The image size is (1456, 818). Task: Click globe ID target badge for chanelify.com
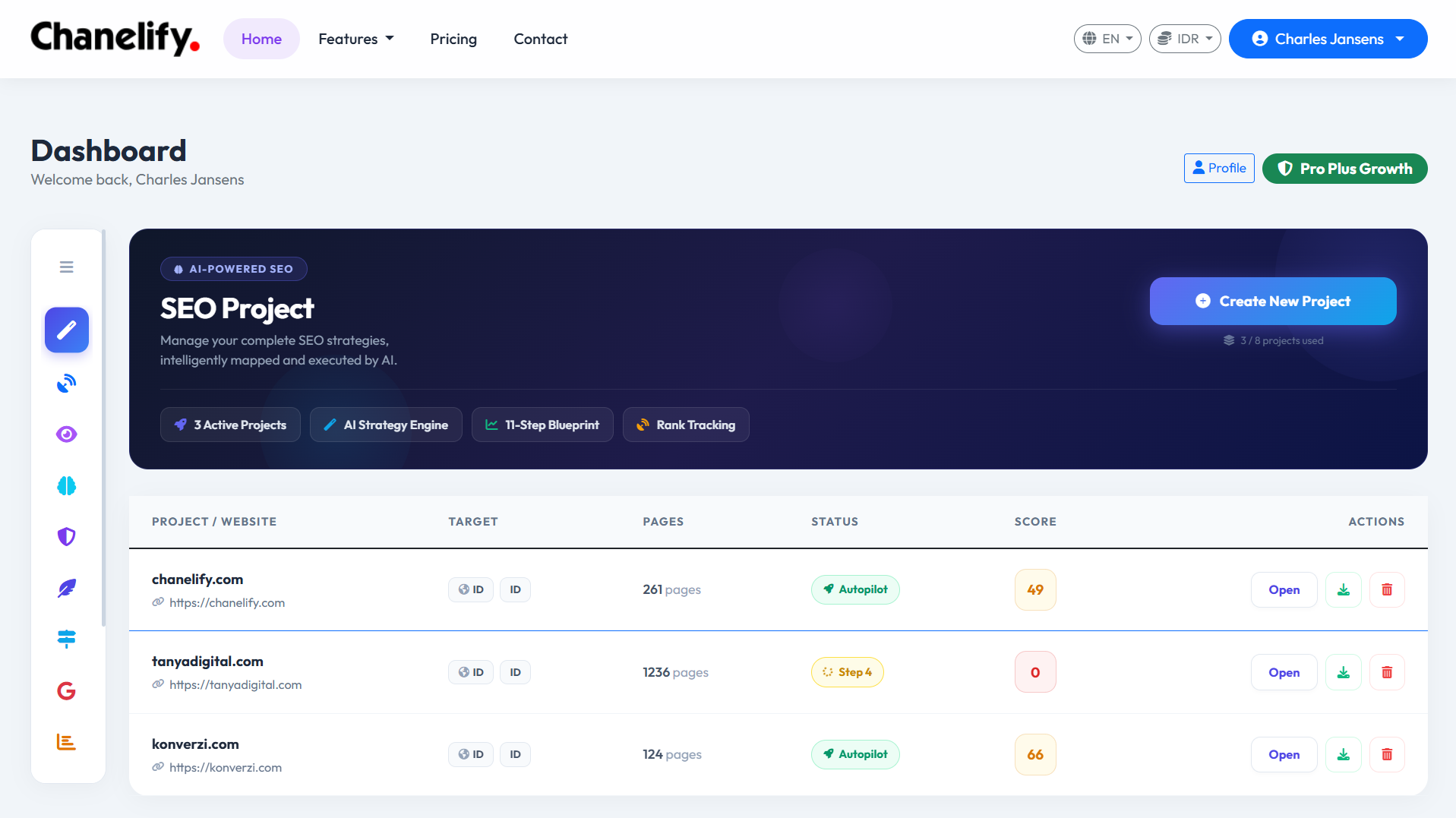[471, 590]
